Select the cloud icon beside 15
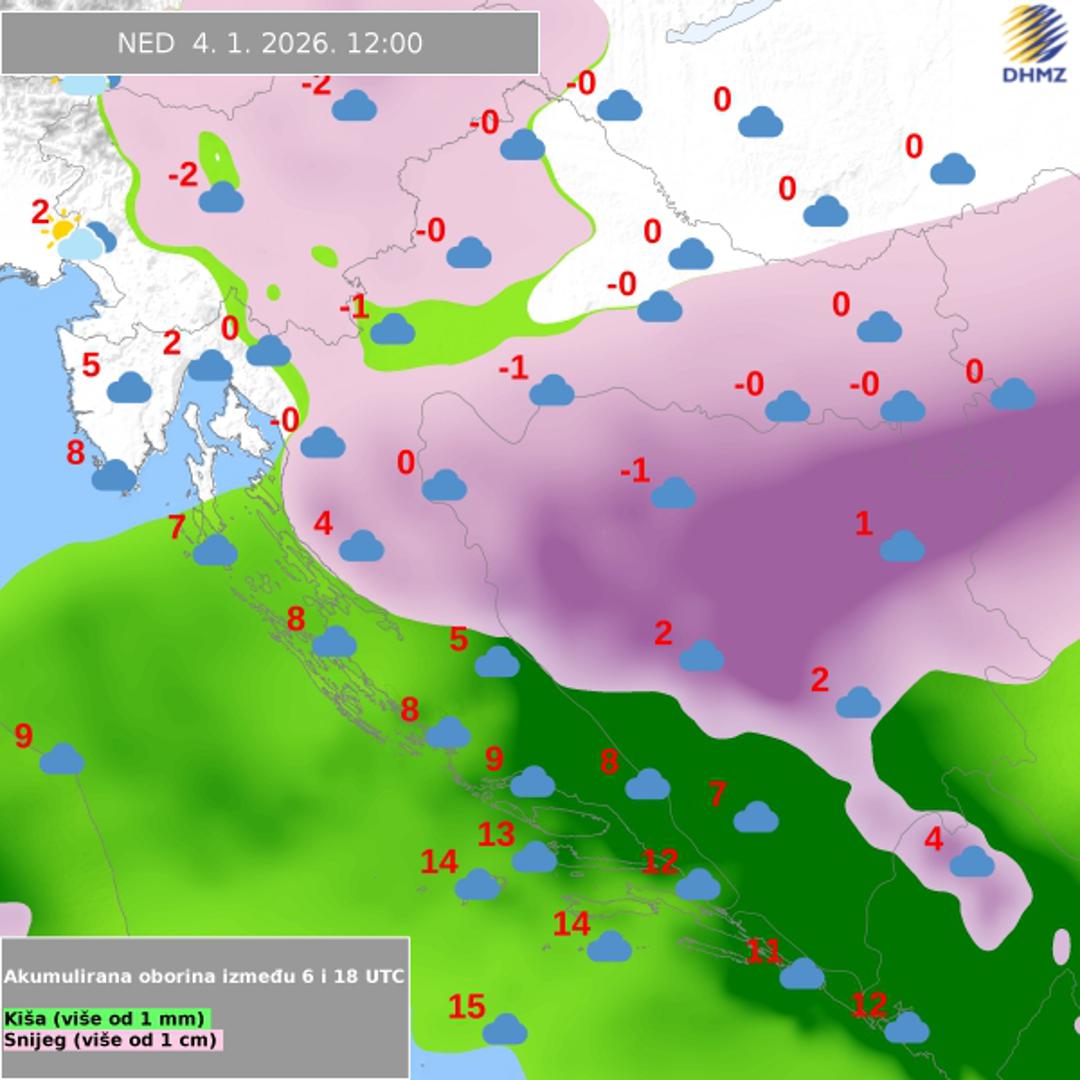 coord(505,1029)
